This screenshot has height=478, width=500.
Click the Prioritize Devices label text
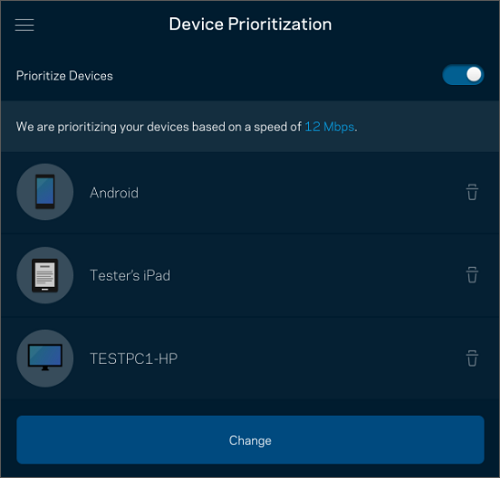click(64, 76)
